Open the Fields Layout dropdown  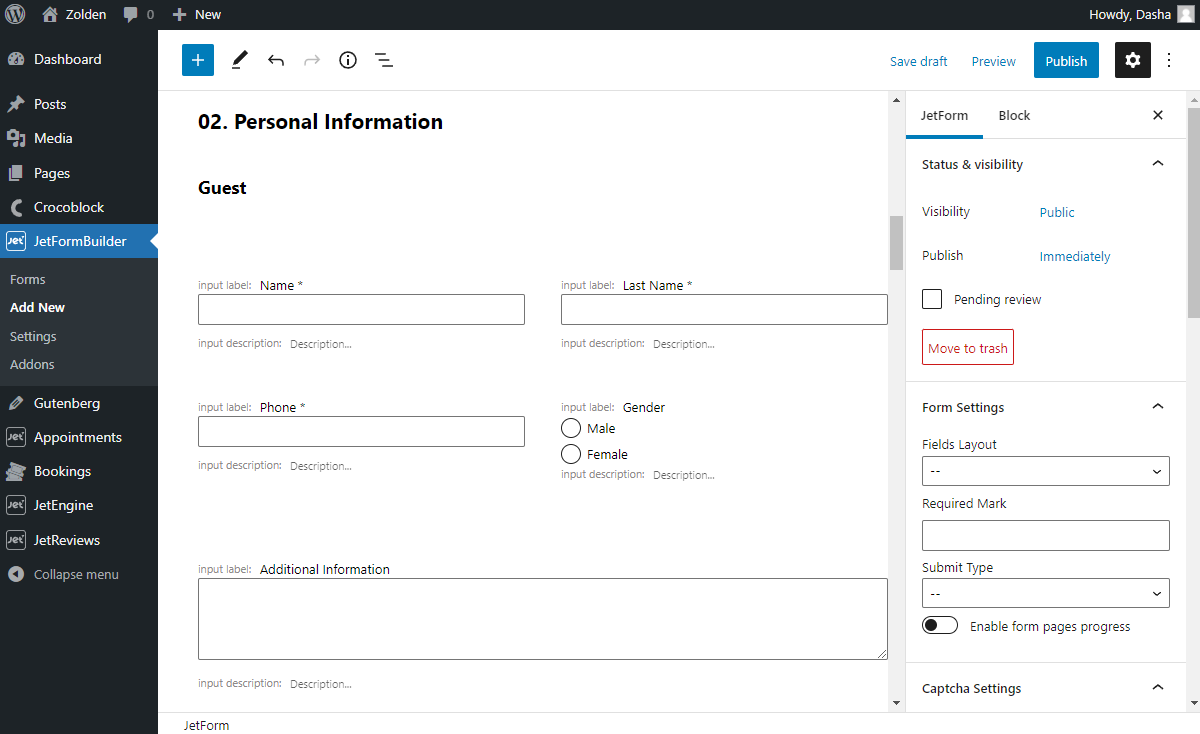tap(1045, 470)
